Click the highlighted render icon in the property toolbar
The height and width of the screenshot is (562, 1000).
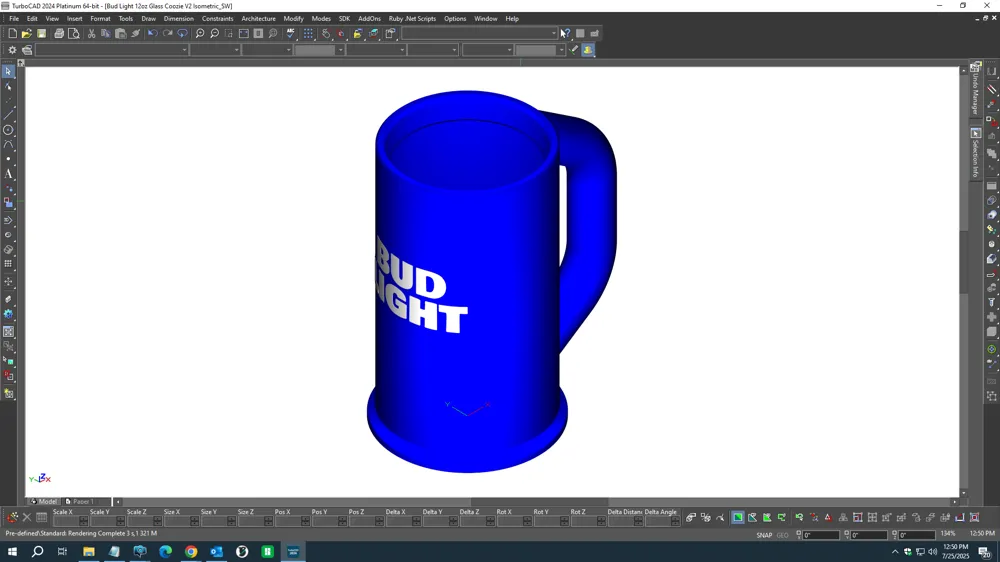click(588, 50)
